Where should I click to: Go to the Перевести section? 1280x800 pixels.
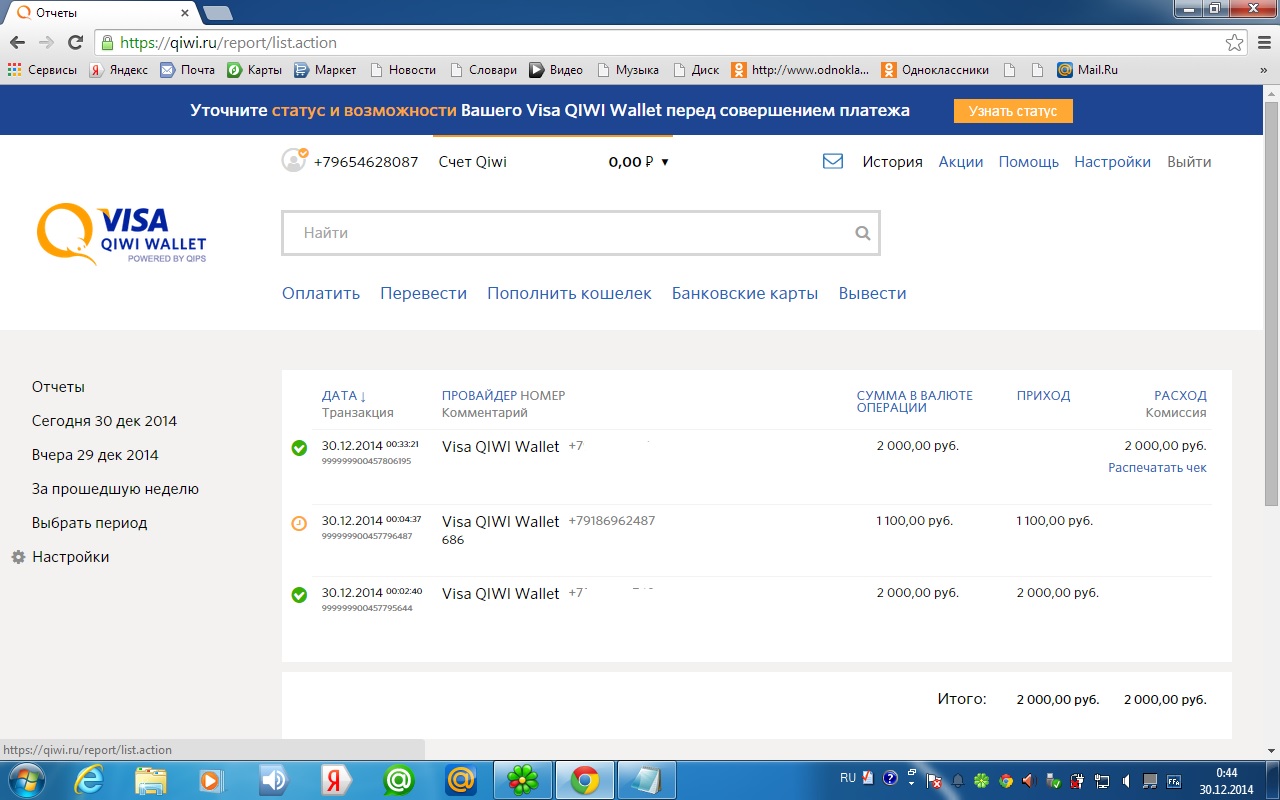point(423,293)
